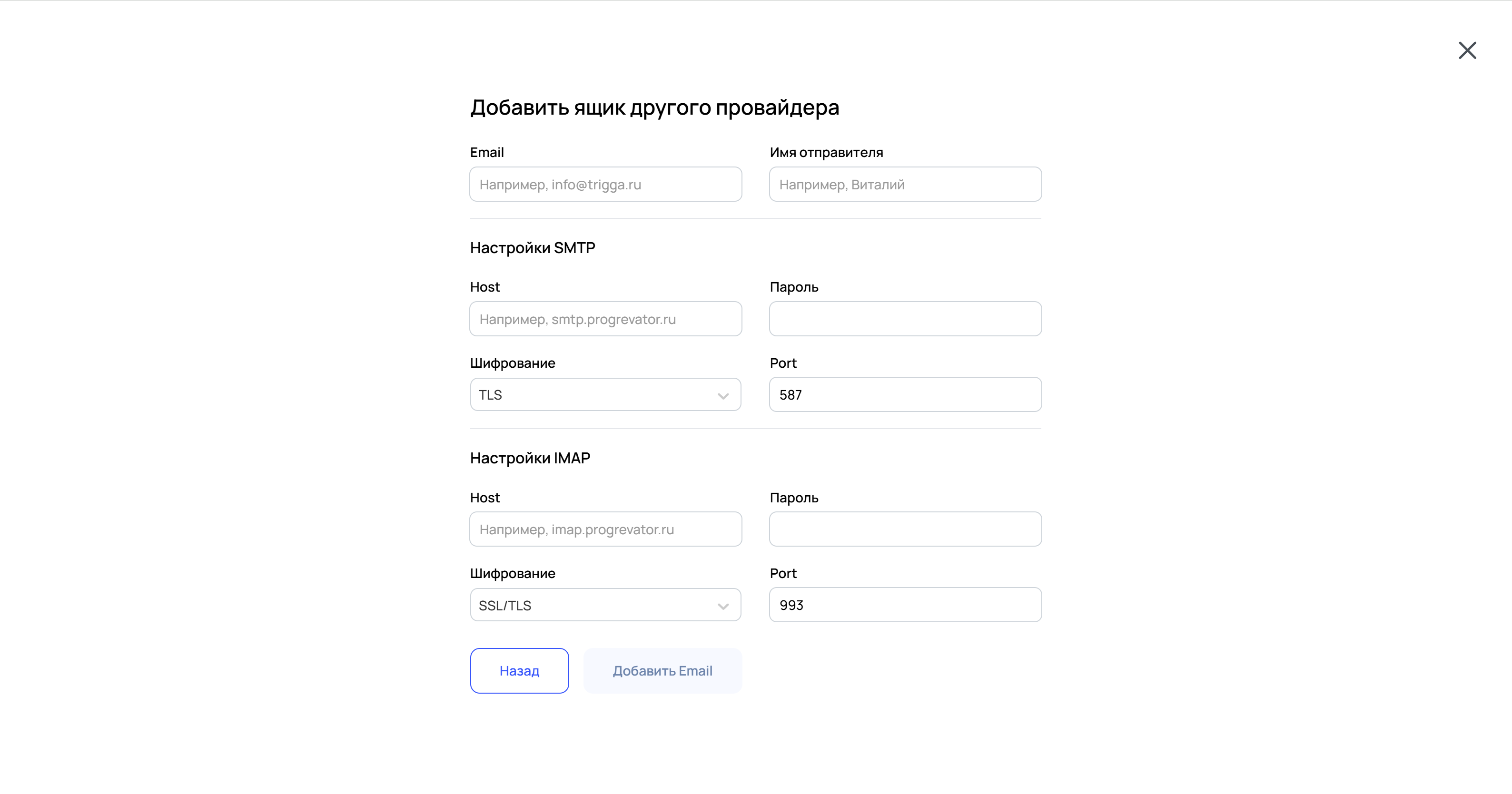1512x794 pixels.
Task: Click the 'Шифрование' label under IMAP settings
Action: click(513, 573)
